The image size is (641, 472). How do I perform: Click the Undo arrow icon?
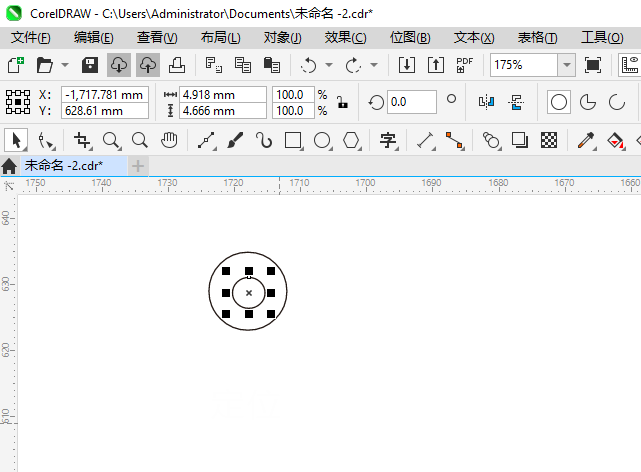point(308,65)
